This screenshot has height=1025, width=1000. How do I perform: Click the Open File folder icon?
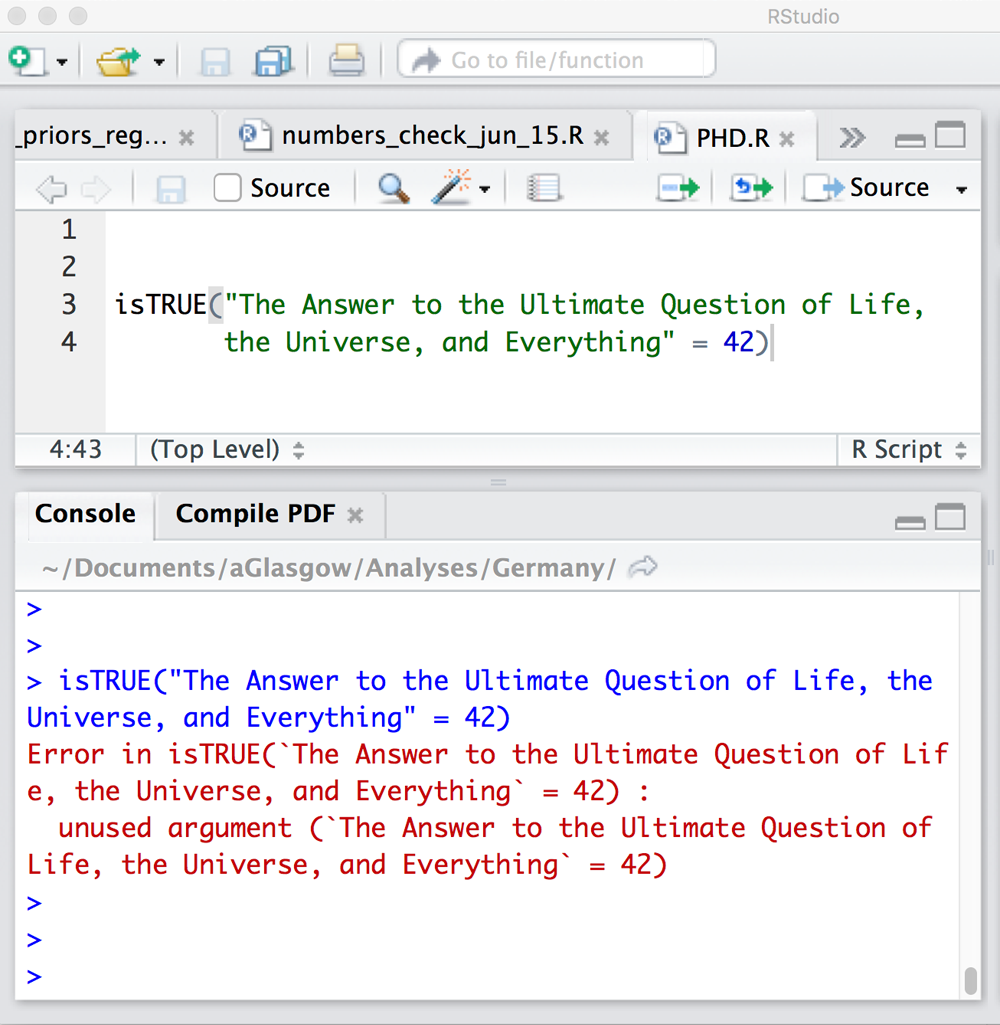coord(119,62)
